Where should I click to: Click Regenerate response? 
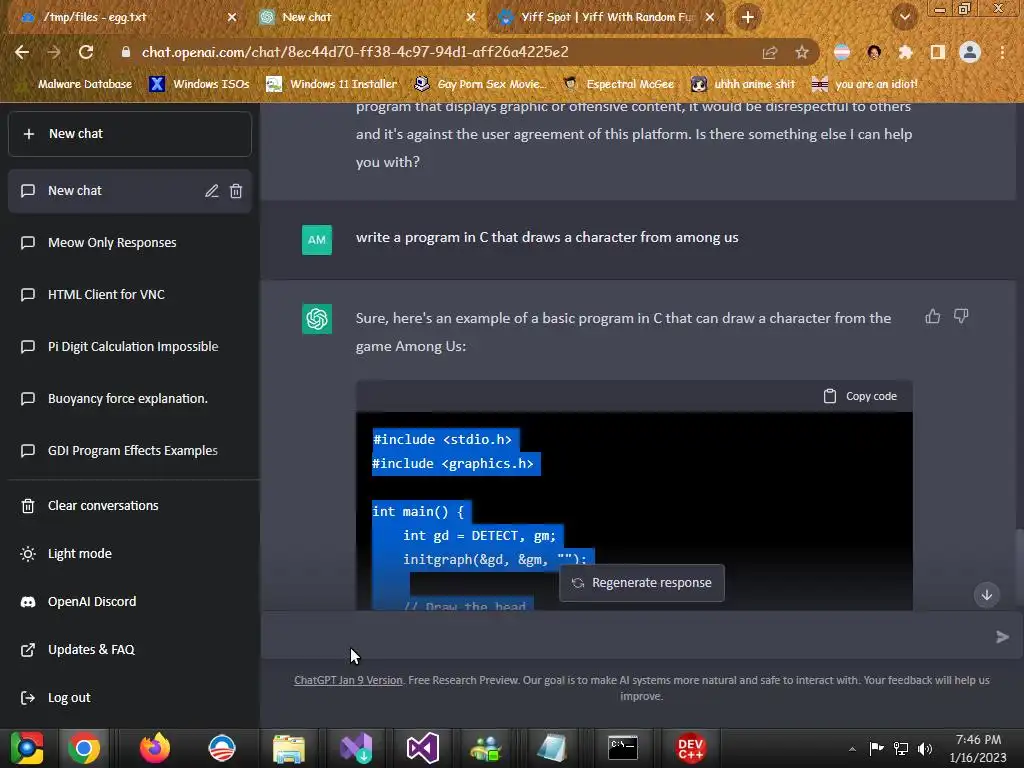click(641, 583)
